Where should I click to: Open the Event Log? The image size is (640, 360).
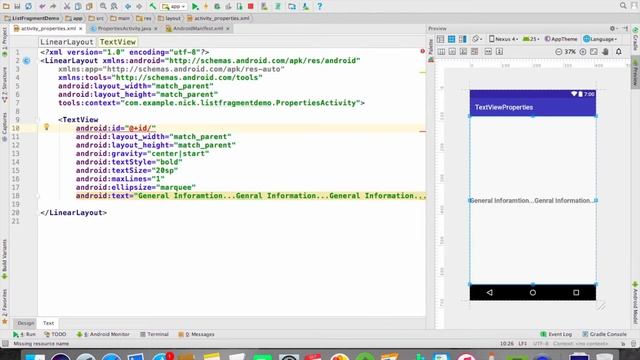[556, 334]
